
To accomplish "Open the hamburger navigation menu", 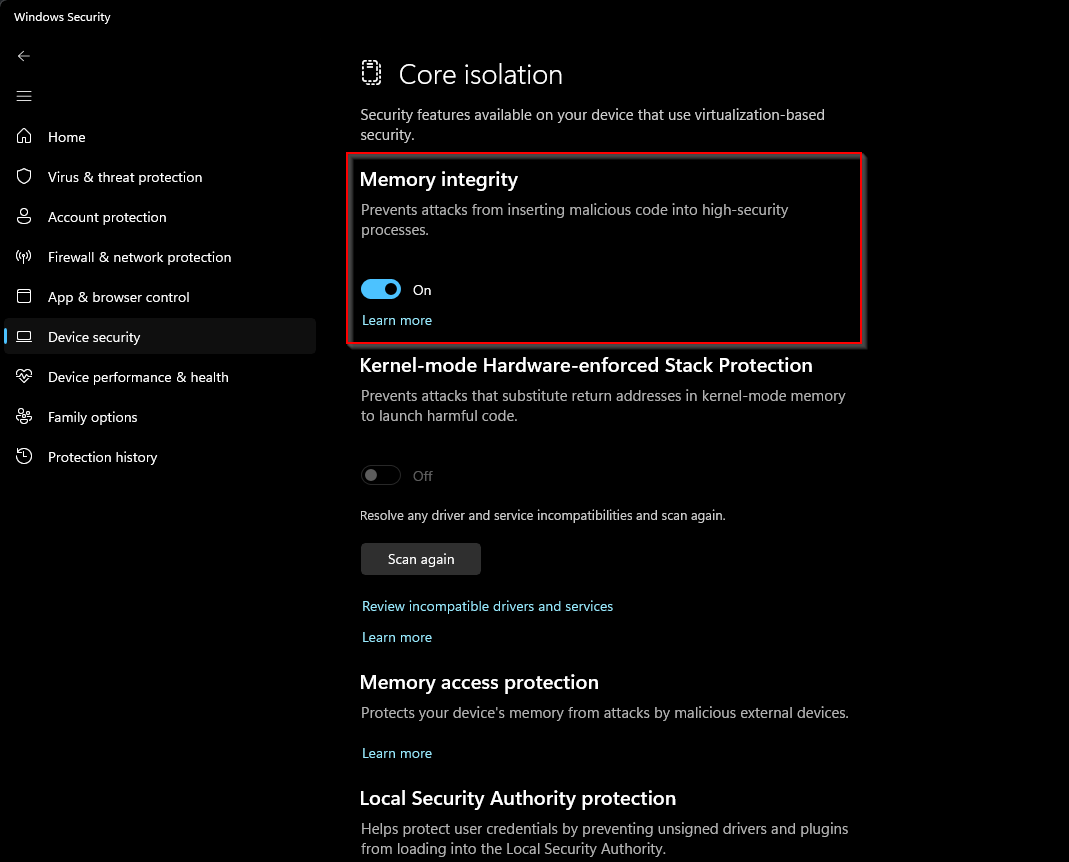I will pos(24,96).
